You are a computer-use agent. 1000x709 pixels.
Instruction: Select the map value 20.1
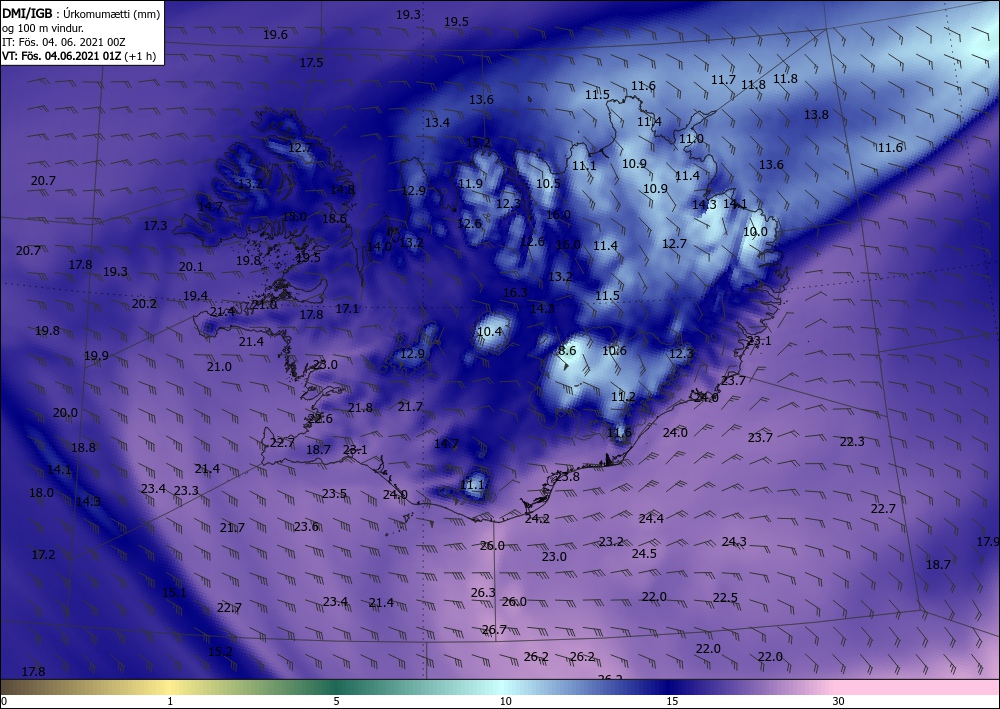click(x=191, y=267)
